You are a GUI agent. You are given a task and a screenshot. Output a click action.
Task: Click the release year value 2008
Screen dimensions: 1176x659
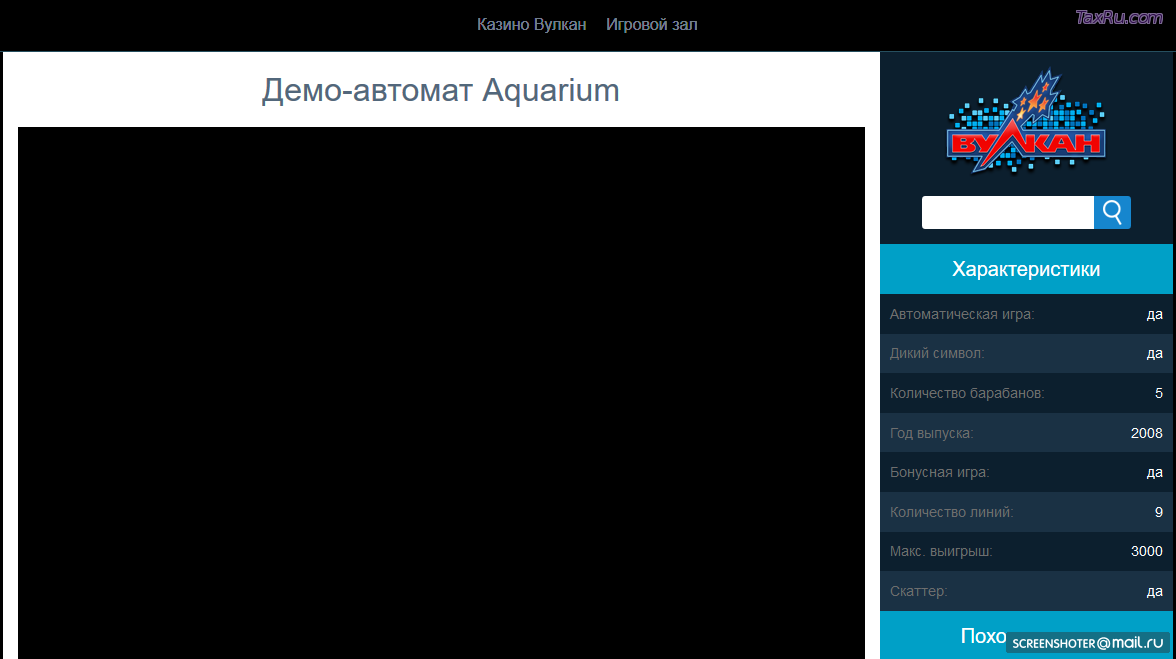point(1146,433)
